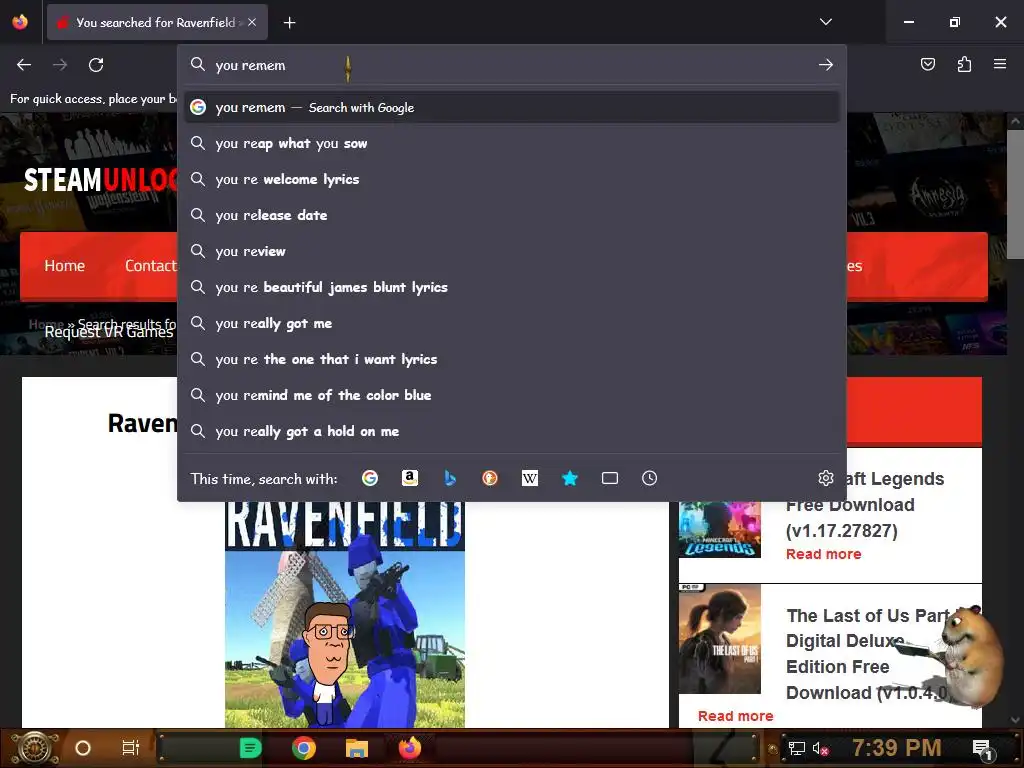
Task: Close the 'You searched for Ravenfield' tab
Action: tap(252, 22)
